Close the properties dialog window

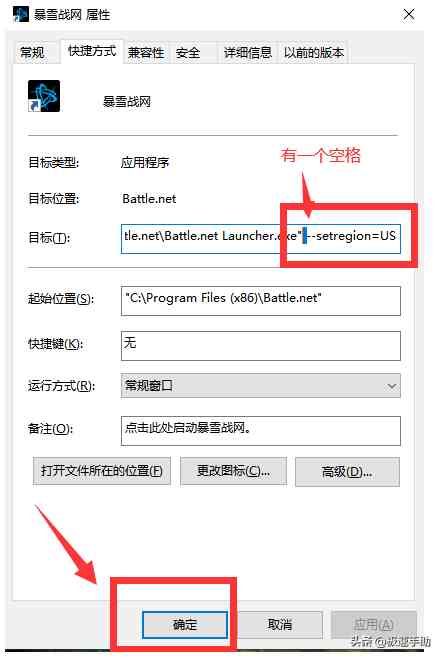[x=409, y=15]
